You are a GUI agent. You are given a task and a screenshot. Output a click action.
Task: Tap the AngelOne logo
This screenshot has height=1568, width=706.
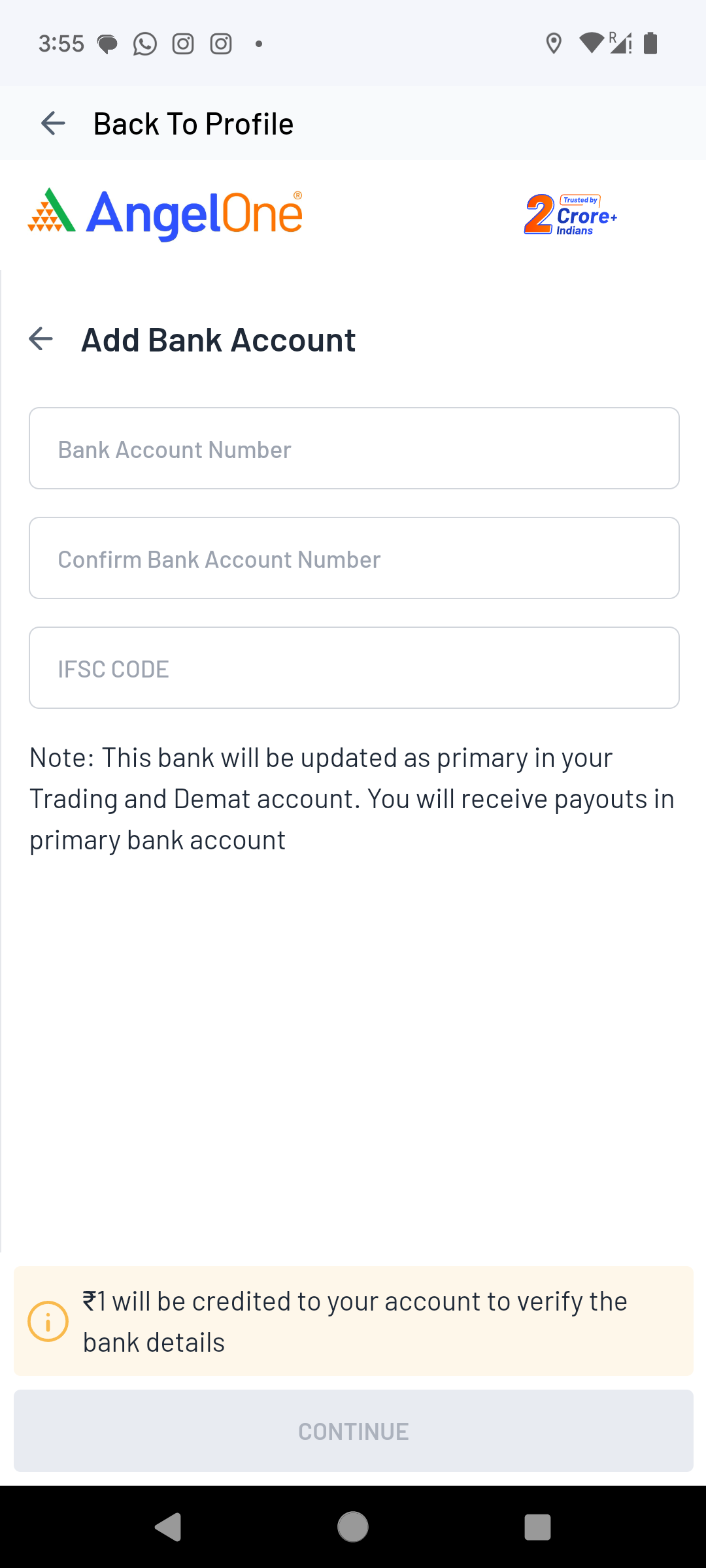coord(165,214)
